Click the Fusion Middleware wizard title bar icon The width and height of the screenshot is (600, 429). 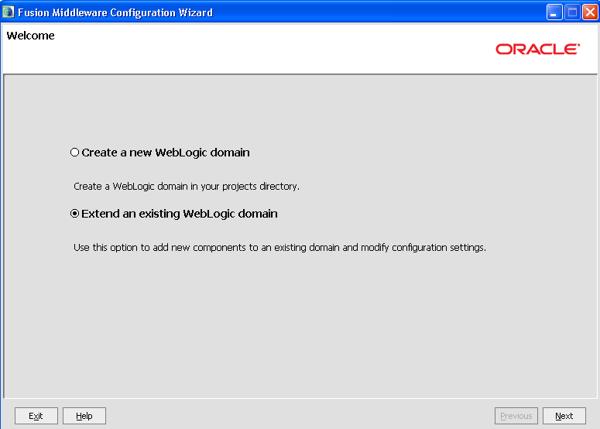point(9,10)
